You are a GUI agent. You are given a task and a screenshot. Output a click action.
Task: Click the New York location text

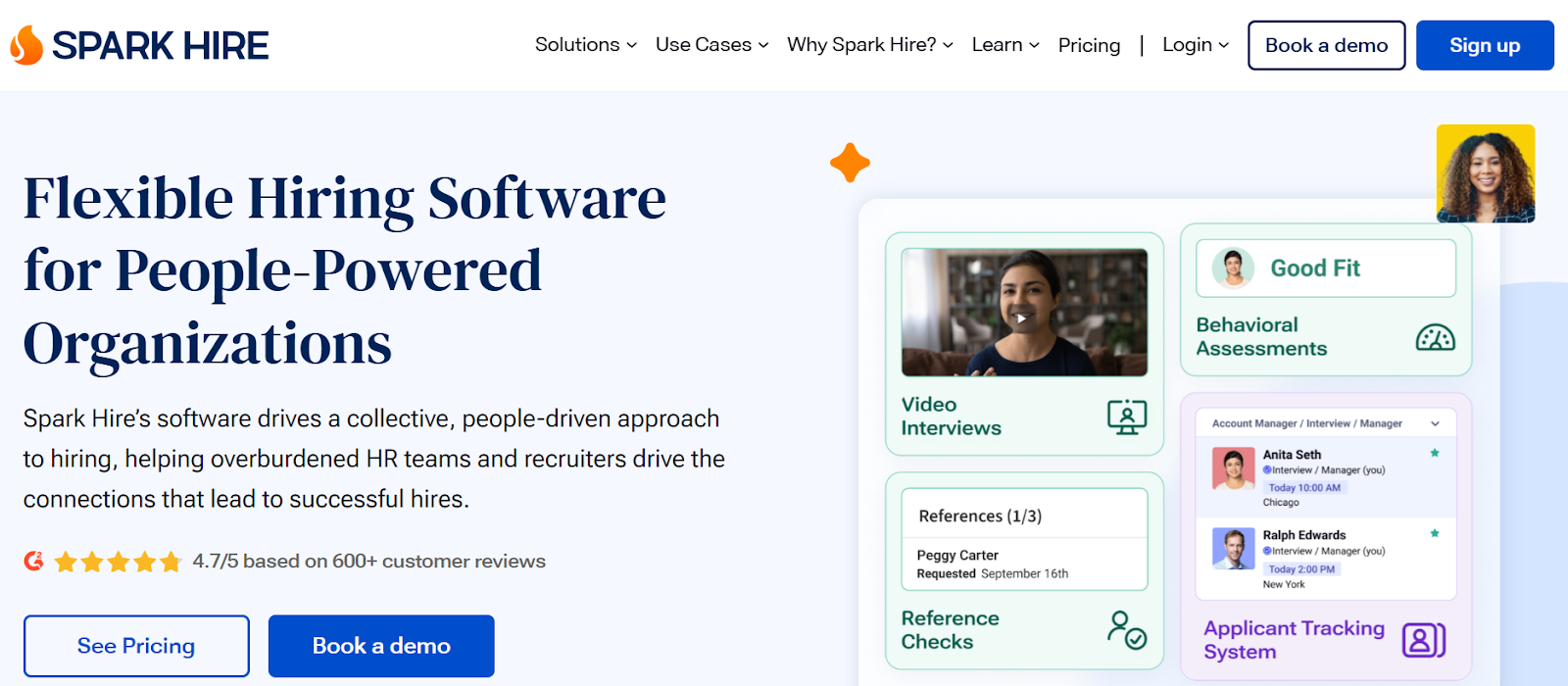(x=1284, y=585)
